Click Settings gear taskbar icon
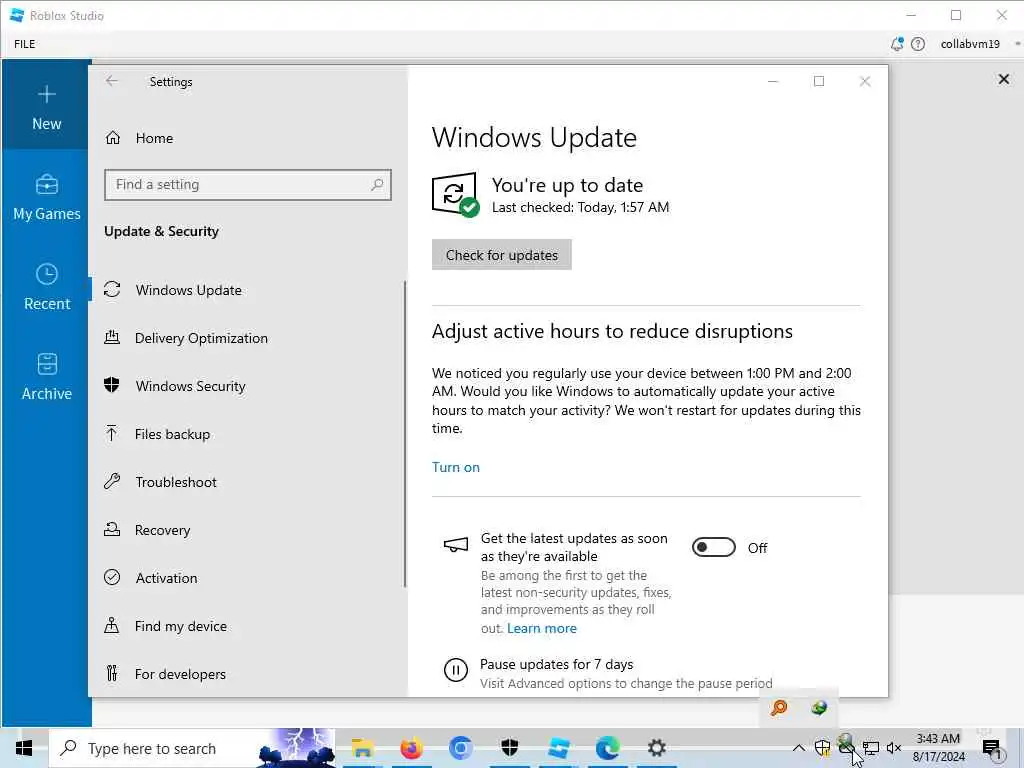This screenshot has width=1024, height=768. [x=656, y=748]
